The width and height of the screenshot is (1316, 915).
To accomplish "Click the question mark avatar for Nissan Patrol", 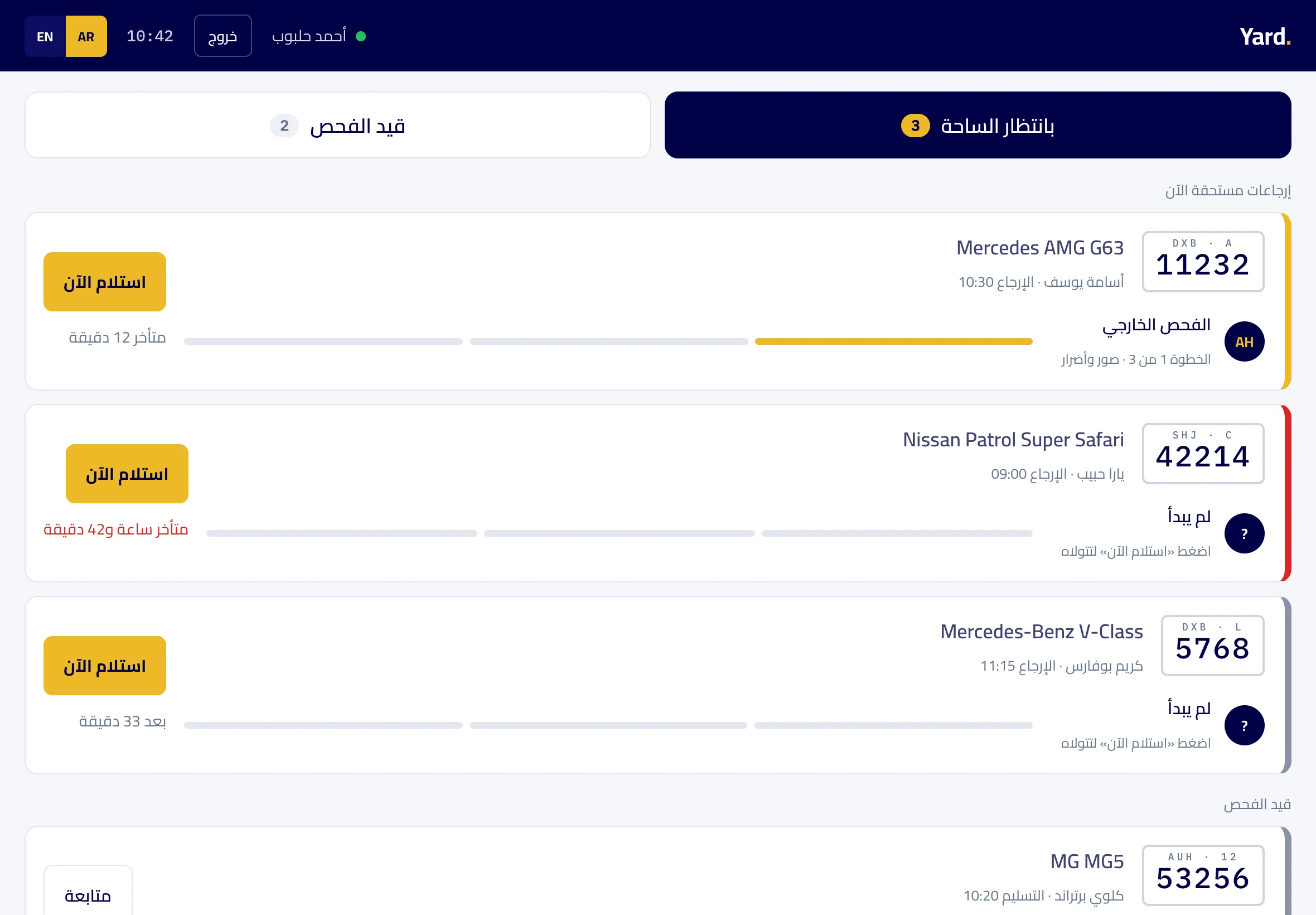I will point(1244,533).
